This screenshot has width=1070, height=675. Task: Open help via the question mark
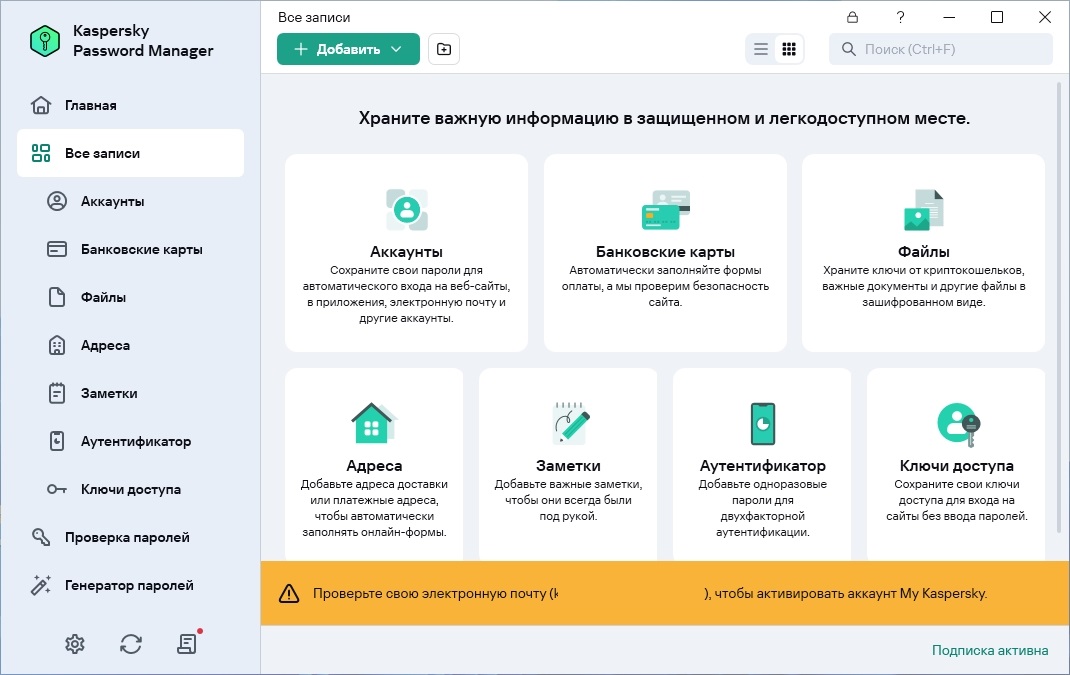(x=901, y=17)
